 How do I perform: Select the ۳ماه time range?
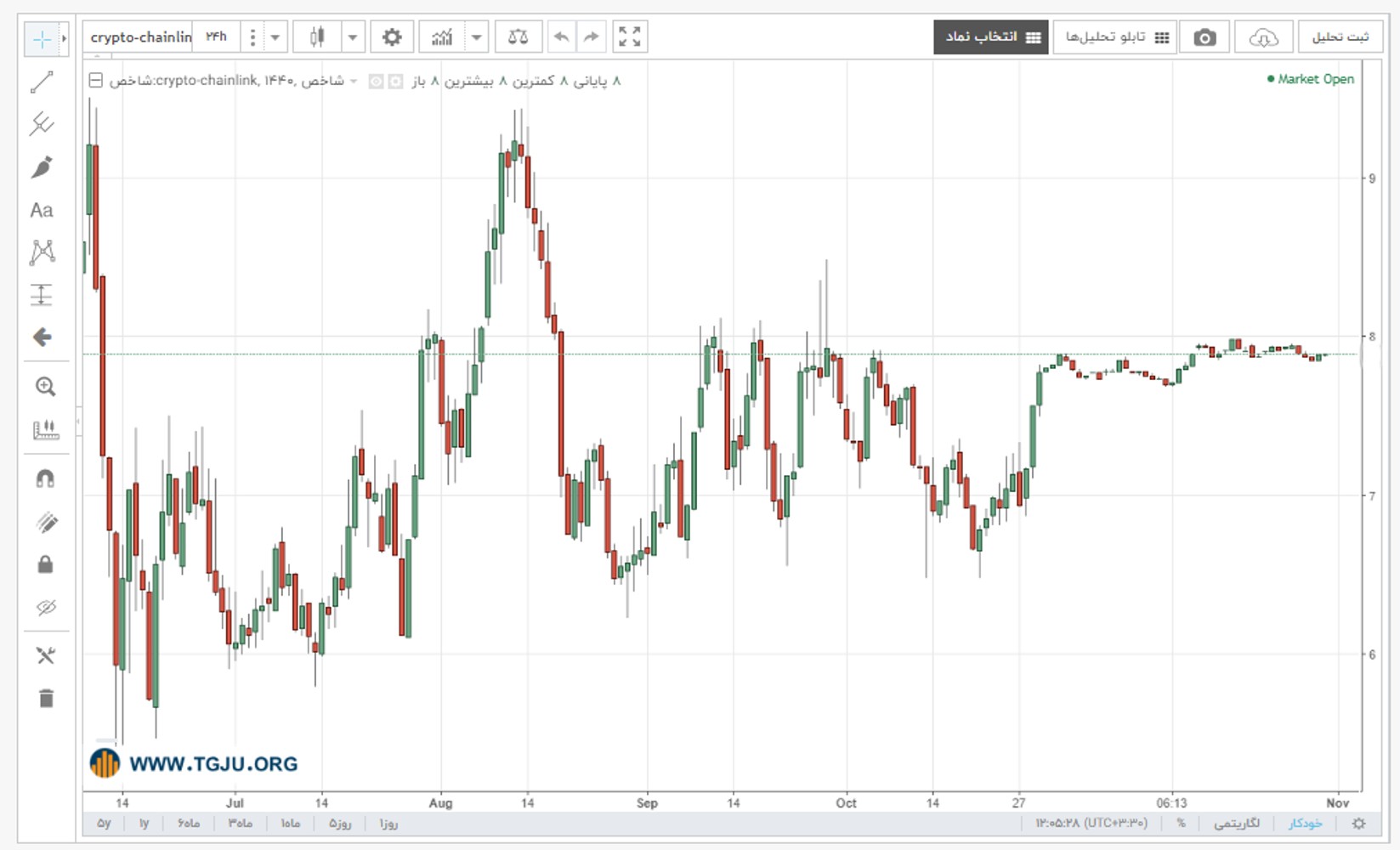(x=241, y=823)
